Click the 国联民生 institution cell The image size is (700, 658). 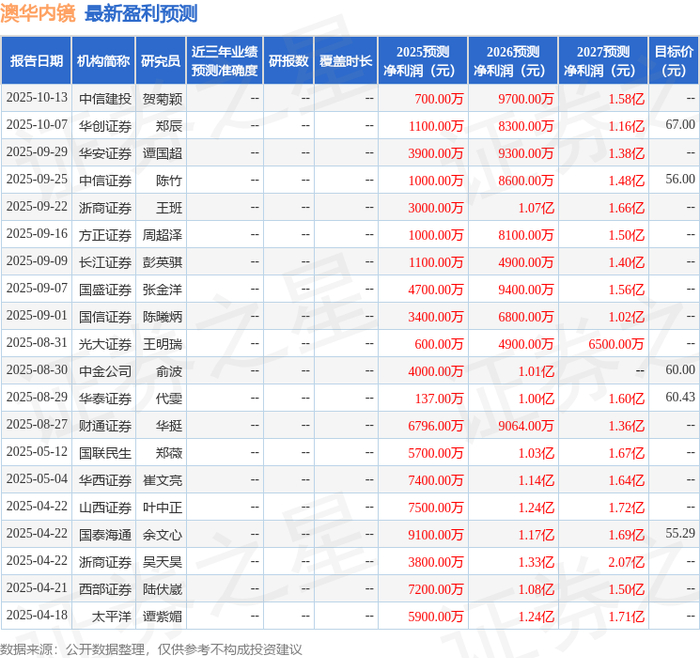[x=105, y=453]
